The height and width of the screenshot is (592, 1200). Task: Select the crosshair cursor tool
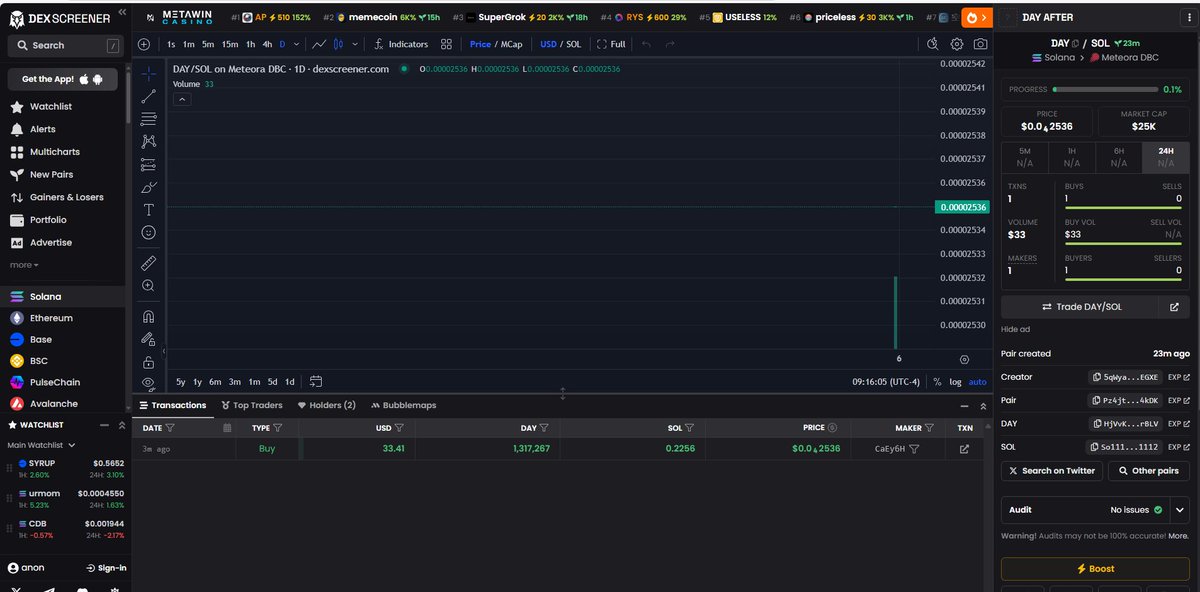click(148, 74)
